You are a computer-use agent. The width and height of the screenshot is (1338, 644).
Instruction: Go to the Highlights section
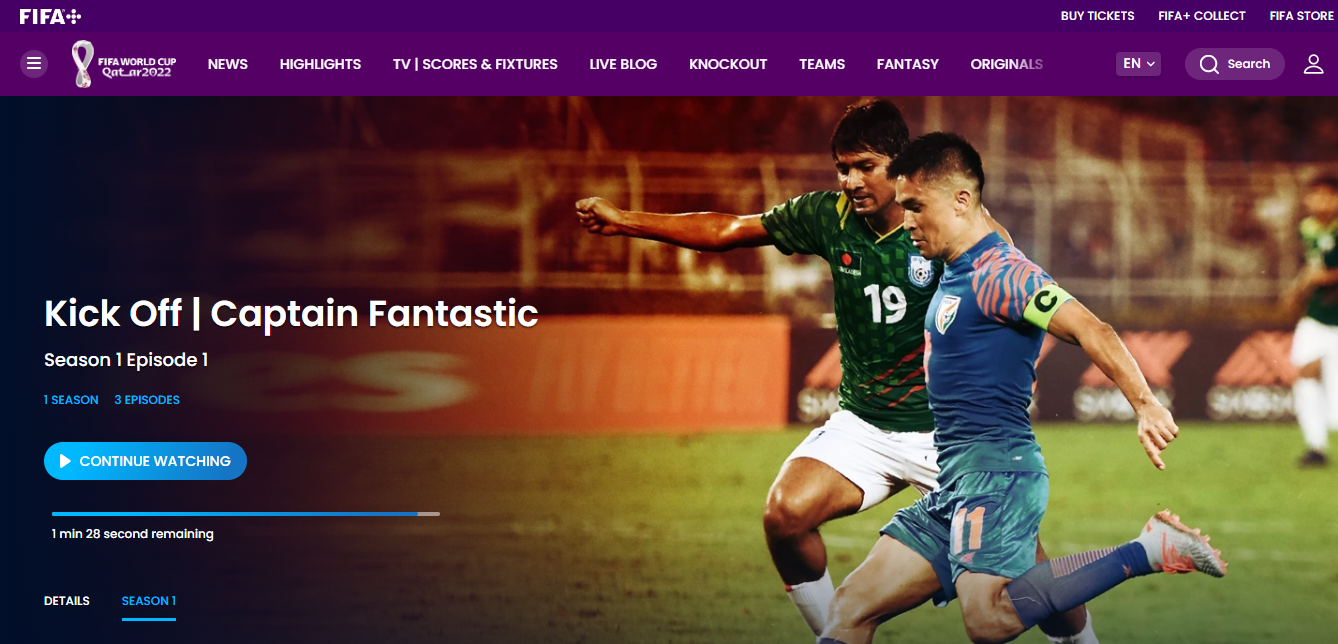point(320,64)
